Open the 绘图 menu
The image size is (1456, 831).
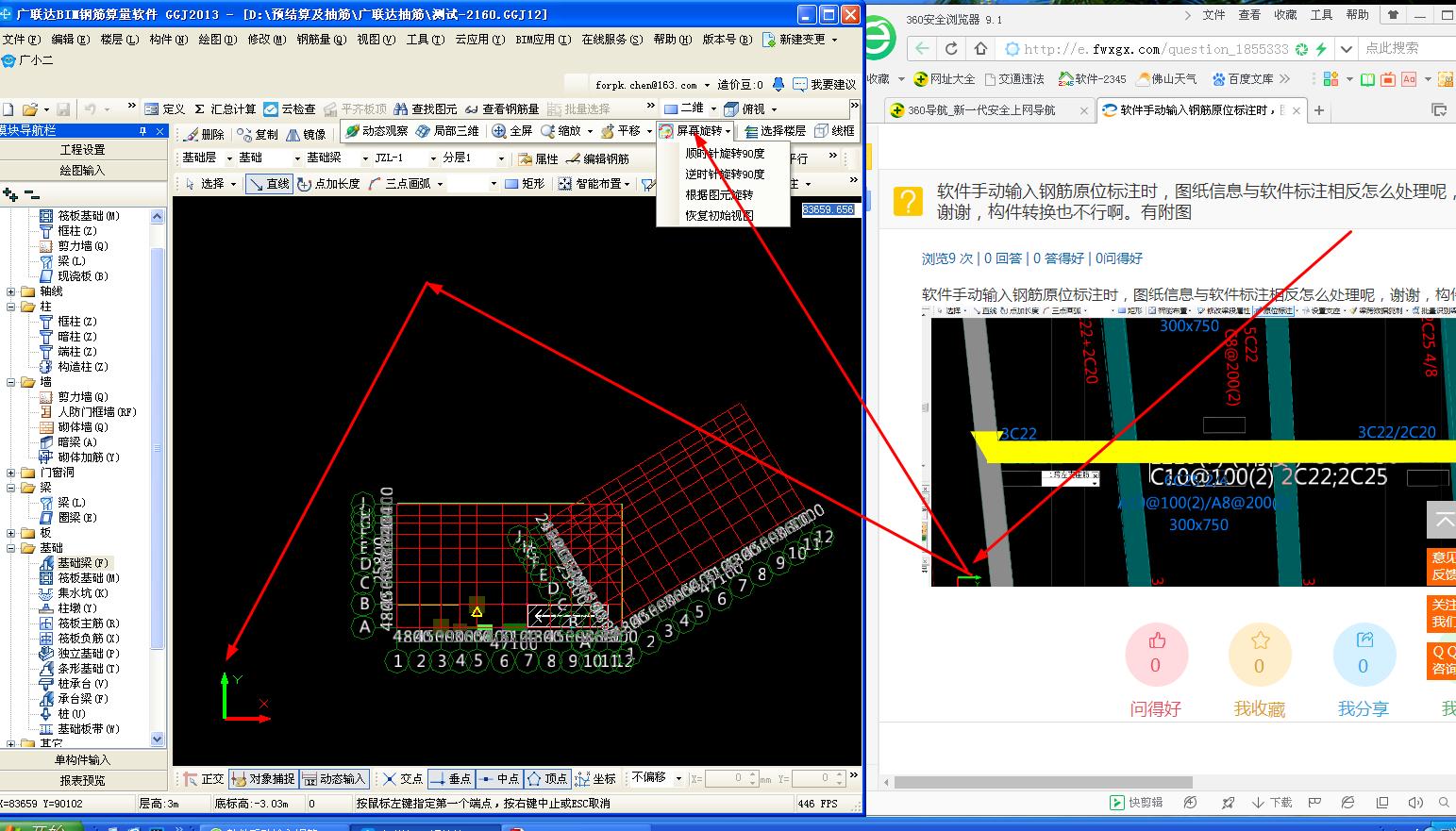(217, 40)
